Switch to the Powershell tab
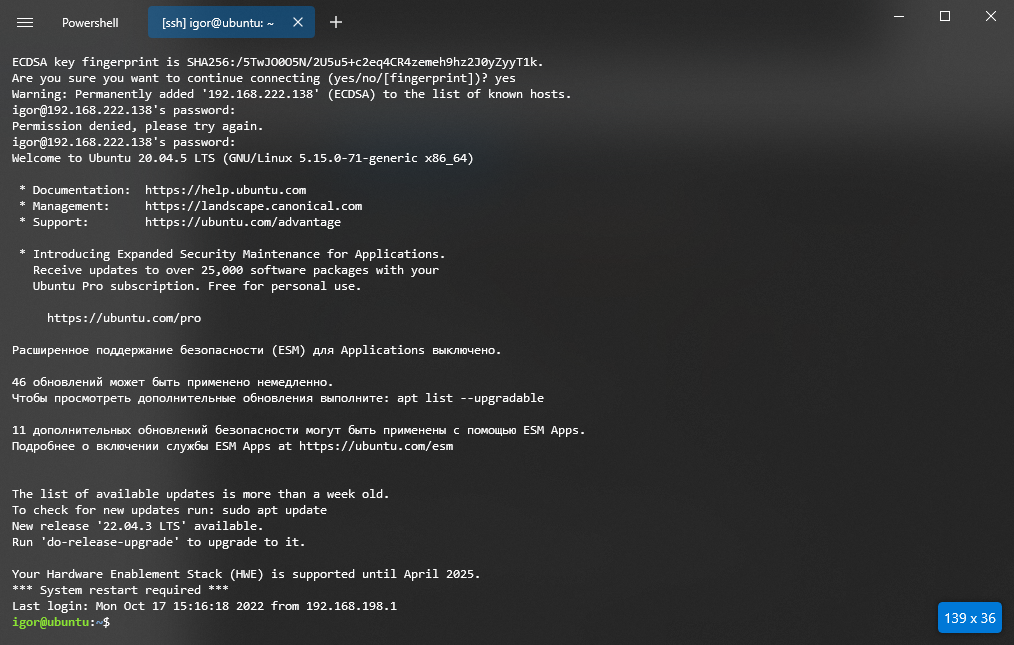1014x645 pixels. [x=90, y=22]
